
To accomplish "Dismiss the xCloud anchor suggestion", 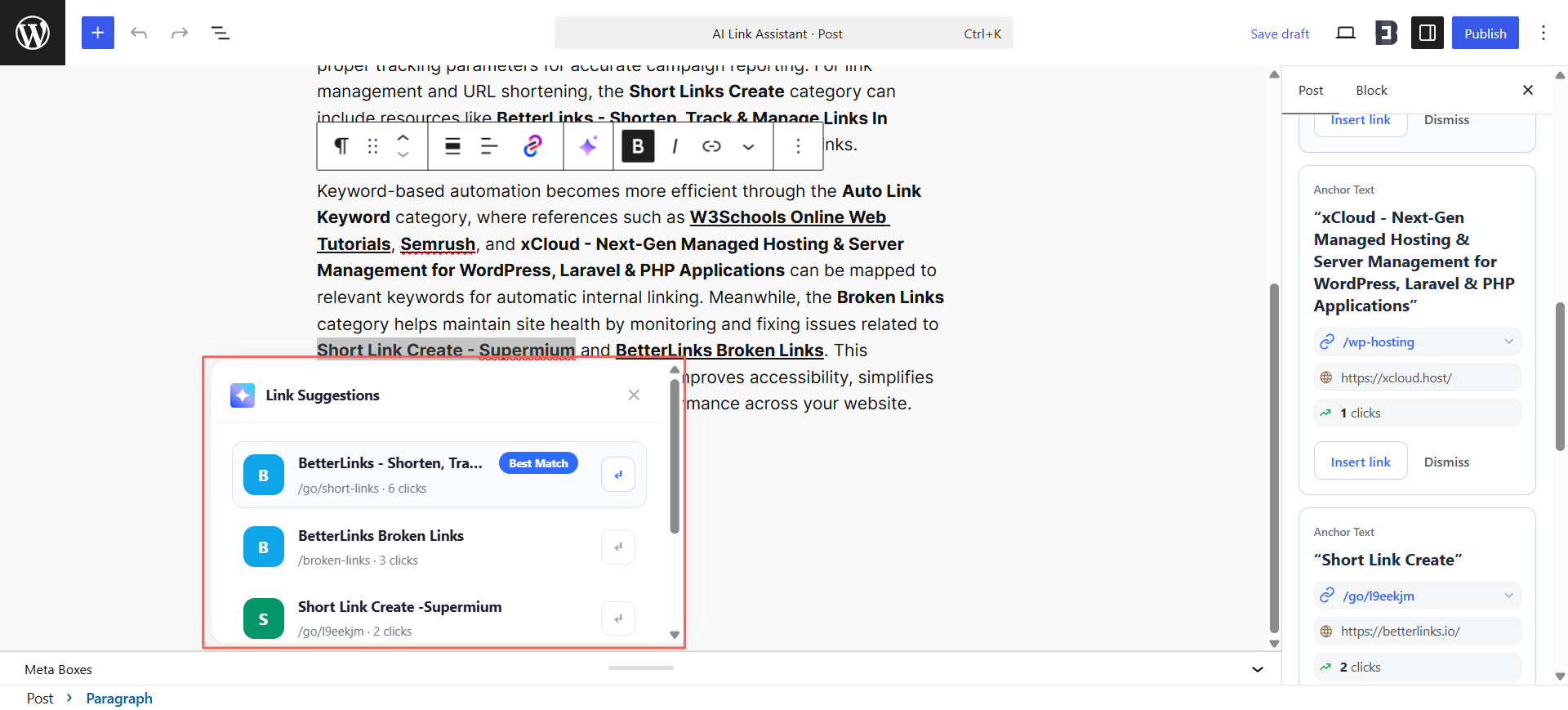I will click(1446, 462).
